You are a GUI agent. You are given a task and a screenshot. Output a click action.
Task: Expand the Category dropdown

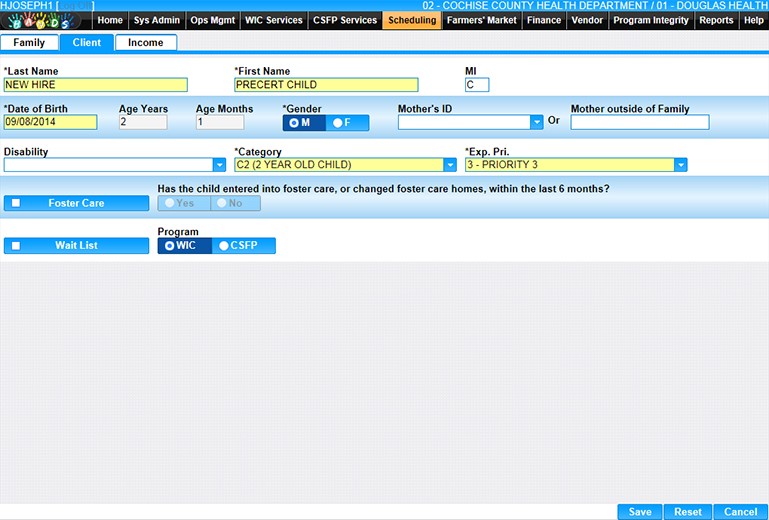click(449, 165)
